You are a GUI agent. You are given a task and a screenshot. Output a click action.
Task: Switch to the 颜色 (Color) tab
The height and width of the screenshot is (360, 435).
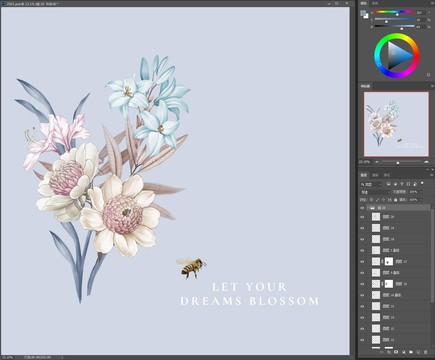(364, 3)
